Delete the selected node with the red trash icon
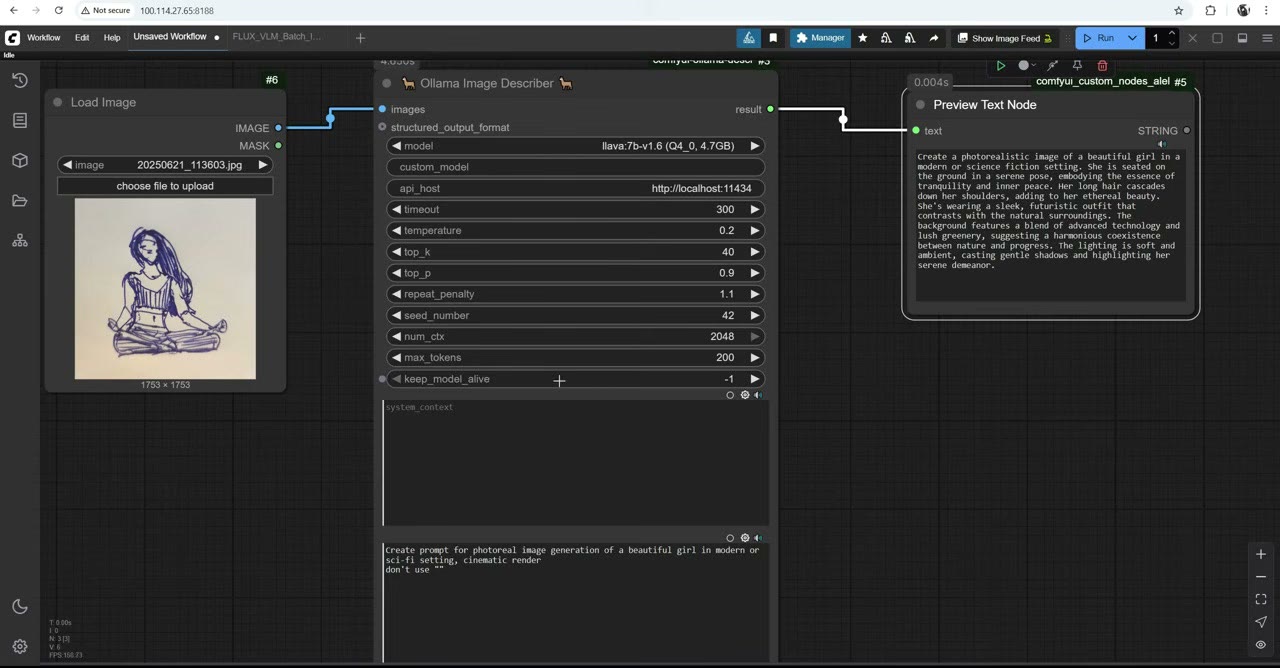 pyautogui.click(x=1102, y=66)
